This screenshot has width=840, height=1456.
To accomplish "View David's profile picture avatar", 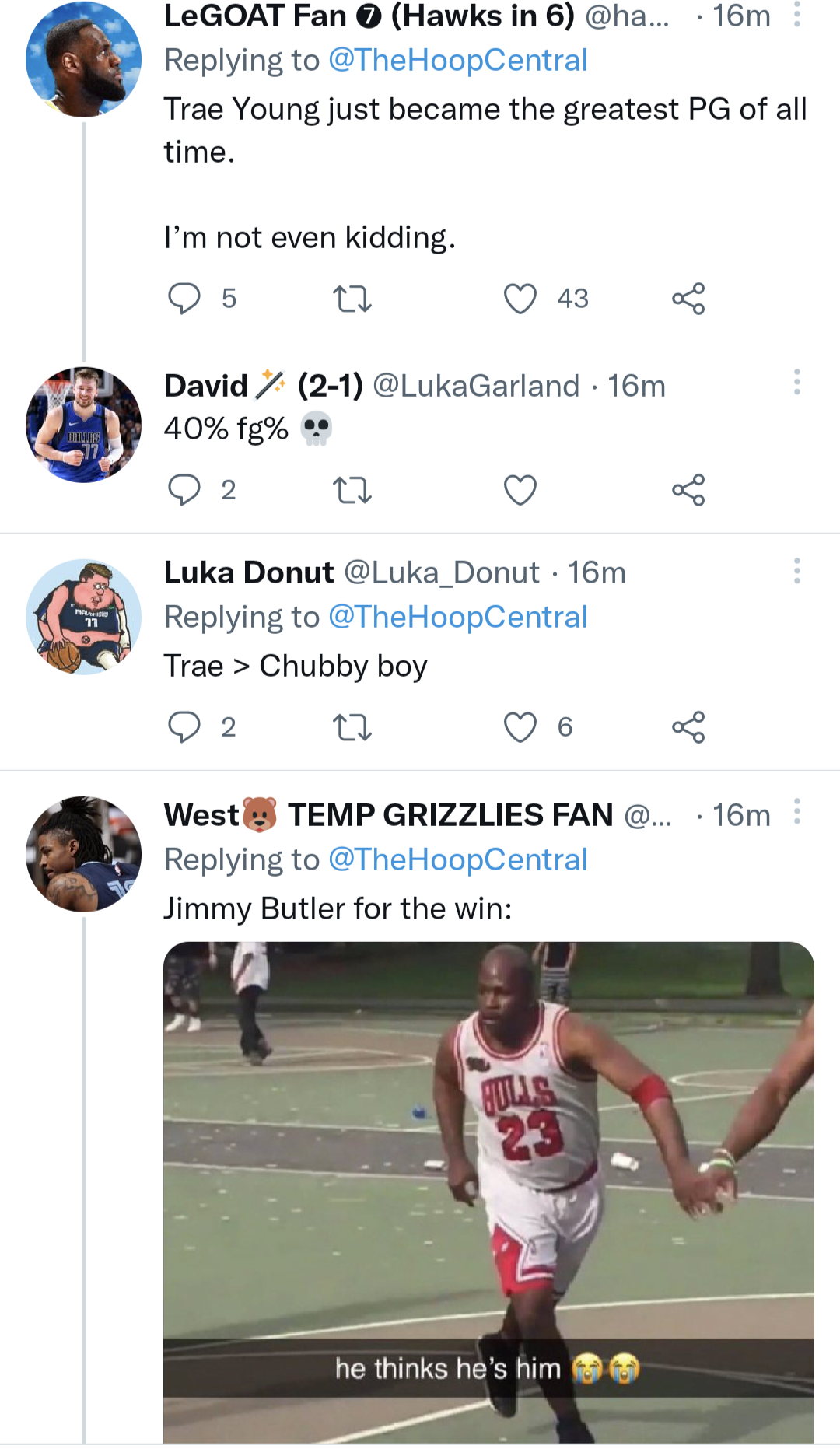I will (x=84, y=425).
